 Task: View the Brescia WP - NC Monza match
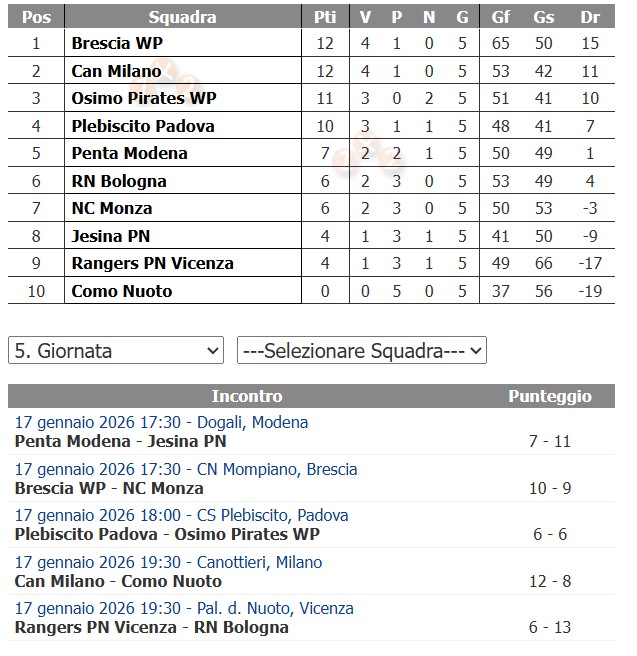(x=109, y=488)
